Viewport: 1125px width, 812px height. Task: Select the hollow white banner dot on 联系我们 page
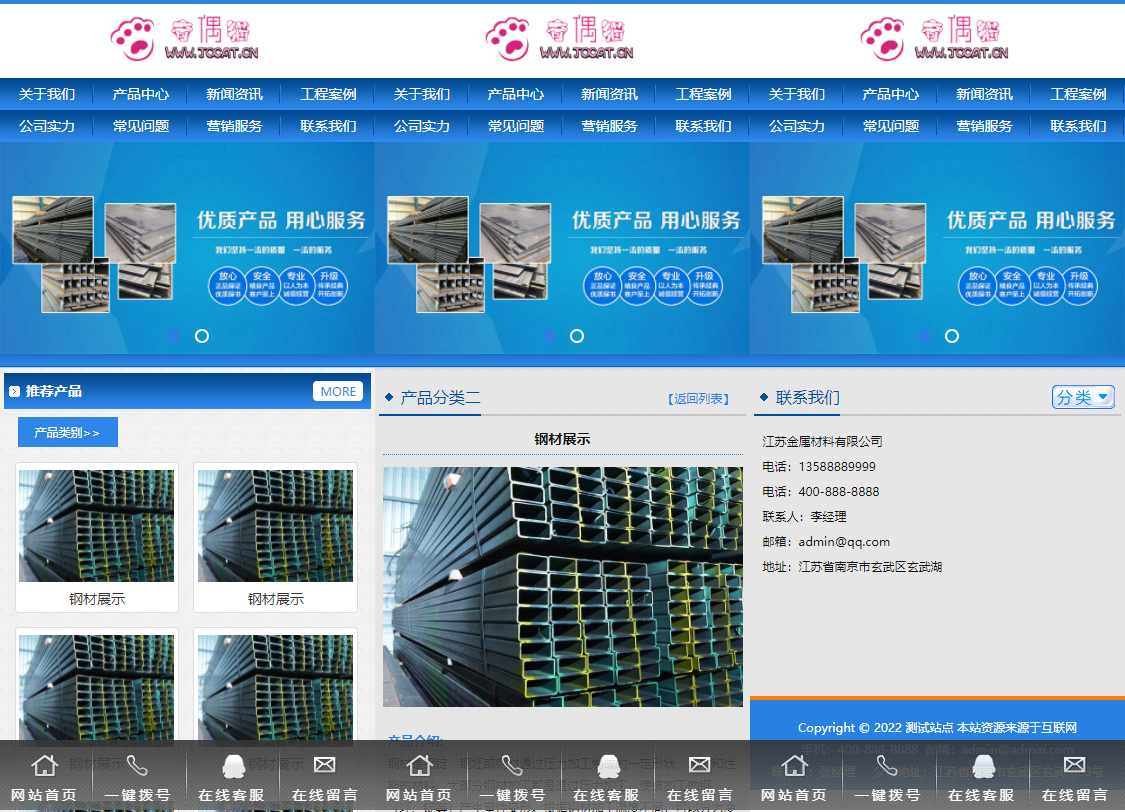pos(952,336)
